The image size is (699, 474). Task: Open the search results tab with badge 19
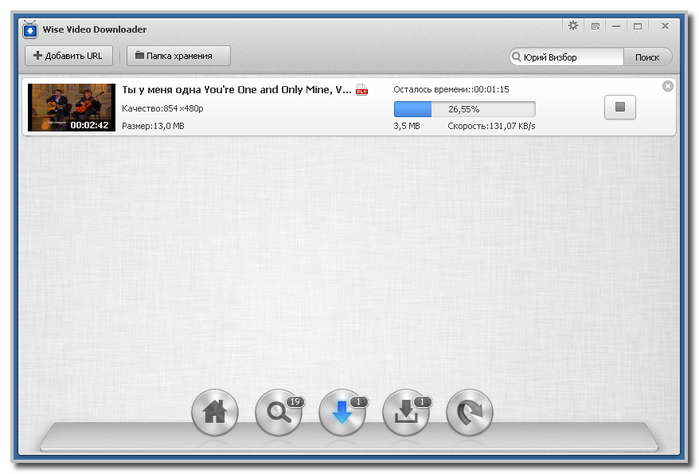tap(279, 412)
